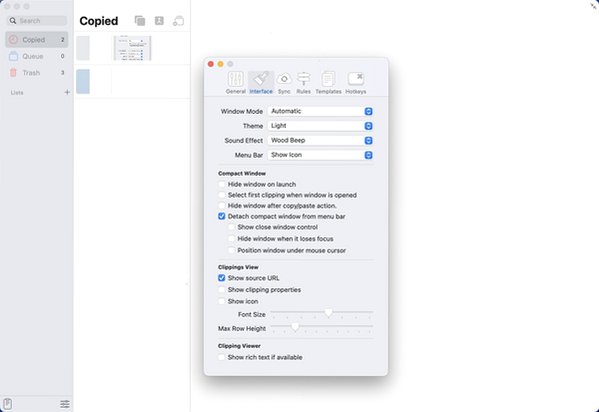Open the Window Mode dropdown

click(x=320, y=111)
